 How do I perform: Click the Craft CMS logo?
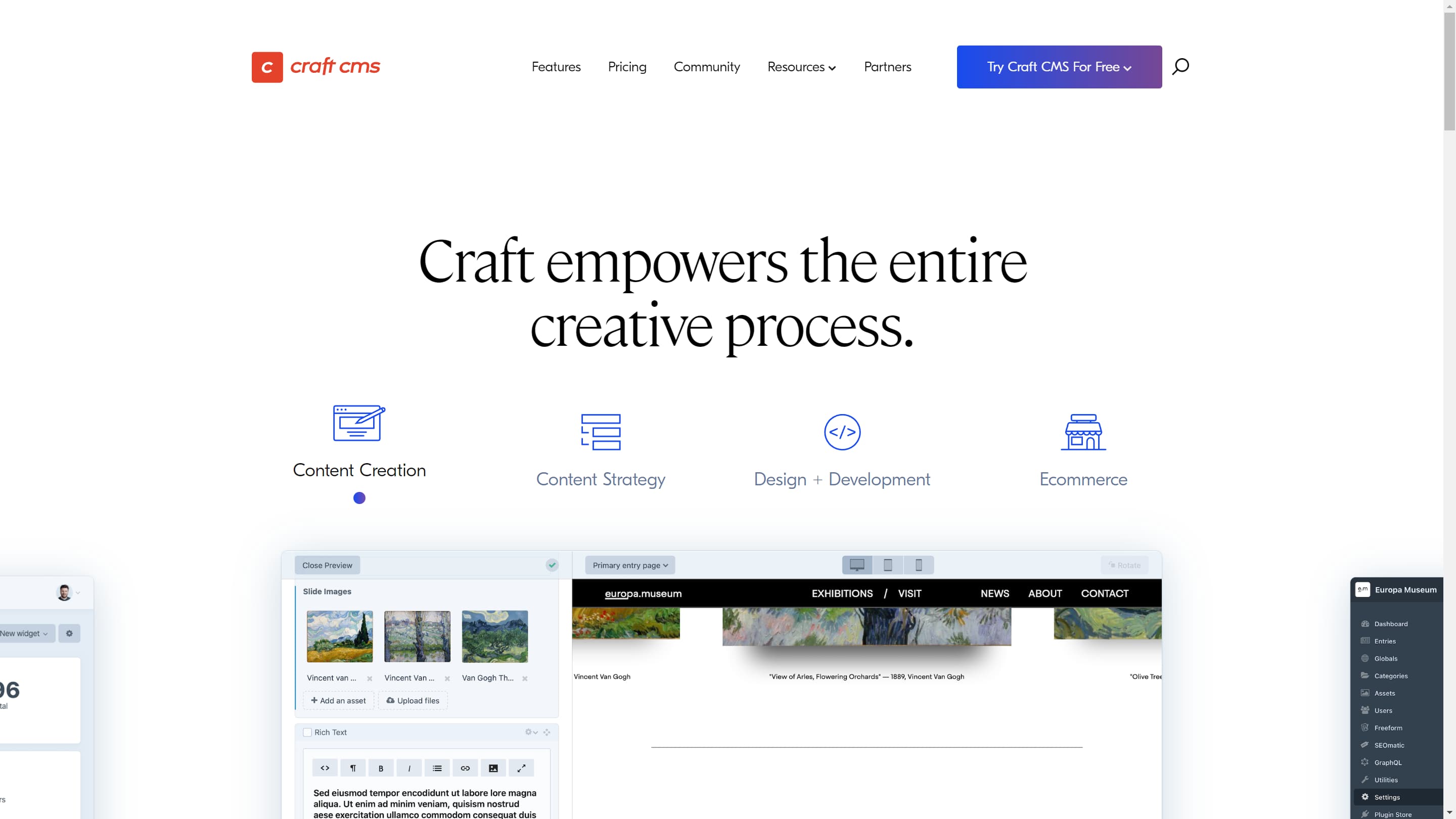tap(316, 67)
